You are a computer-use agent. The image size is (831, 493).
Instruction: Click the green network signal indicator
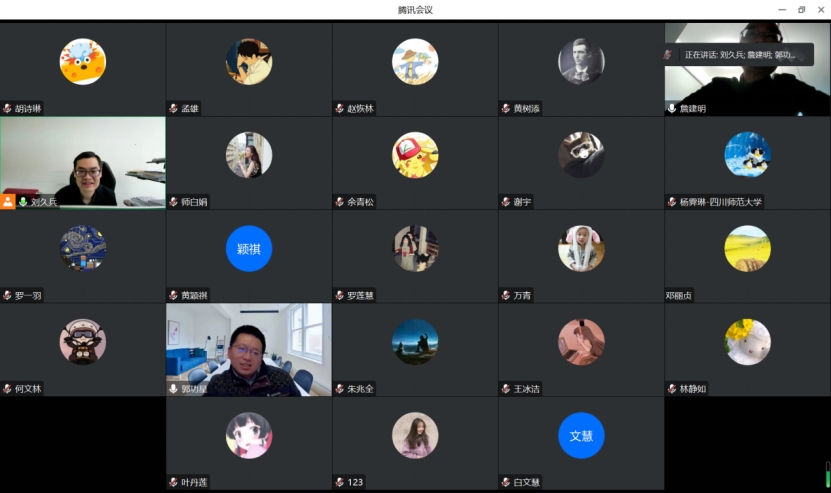826,479
